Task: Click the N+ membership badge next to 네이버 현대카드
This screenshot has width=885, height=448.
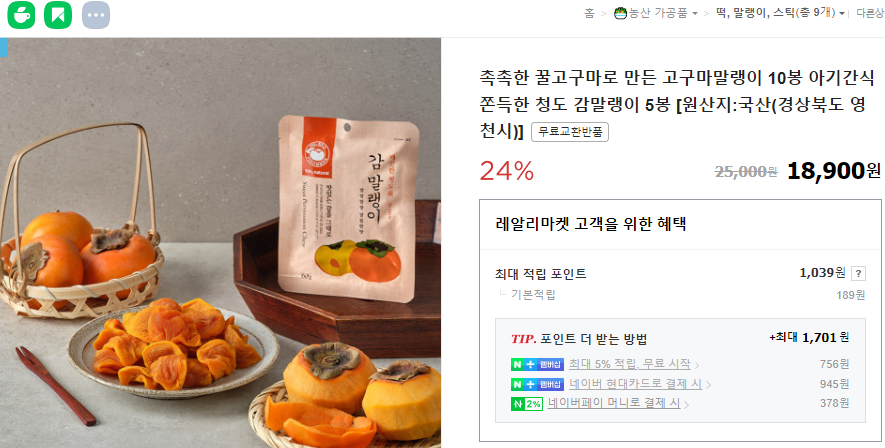Action: click(x=537, y=385)
